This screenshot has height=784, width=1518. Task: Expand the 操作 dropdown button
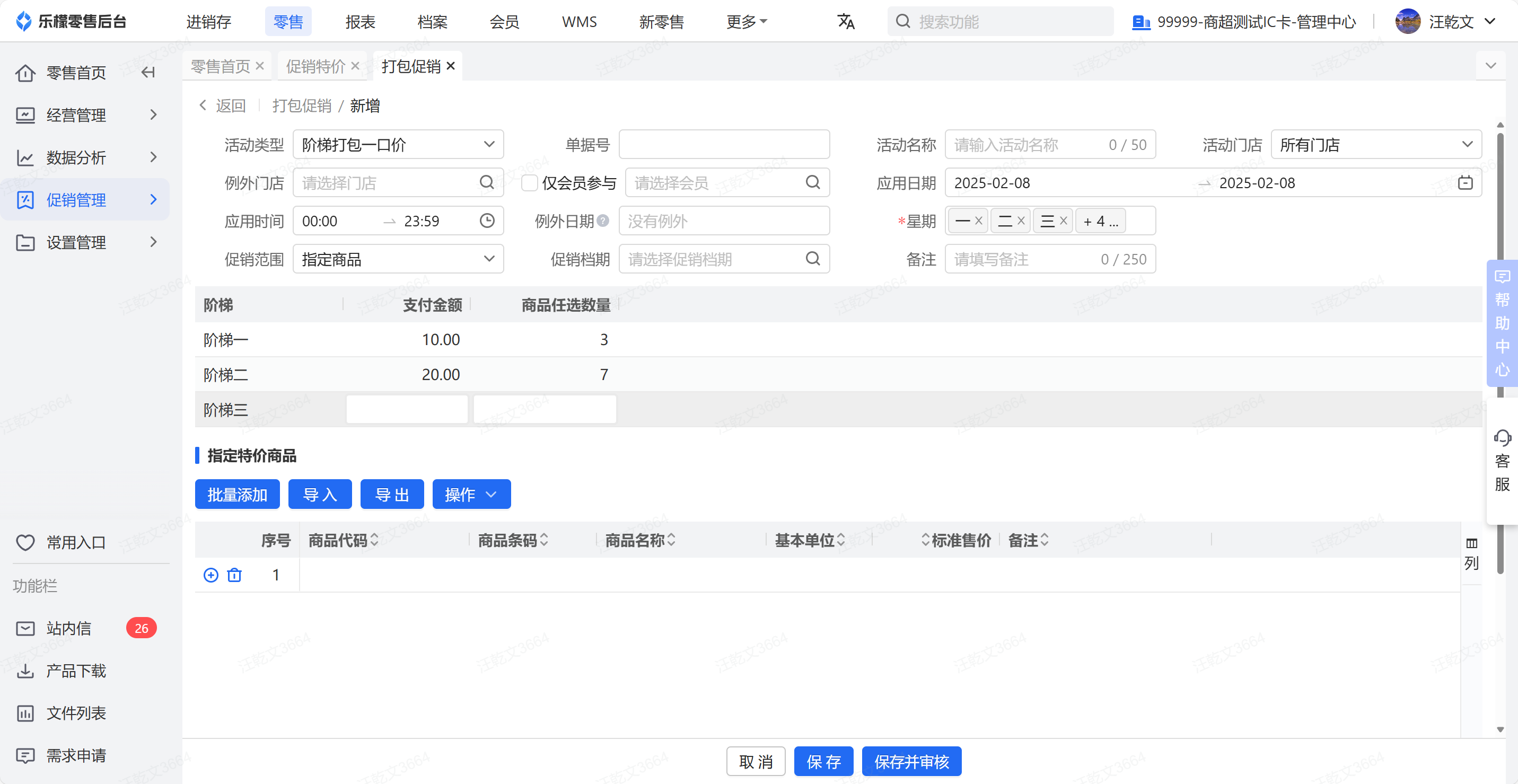click(471, 494)
